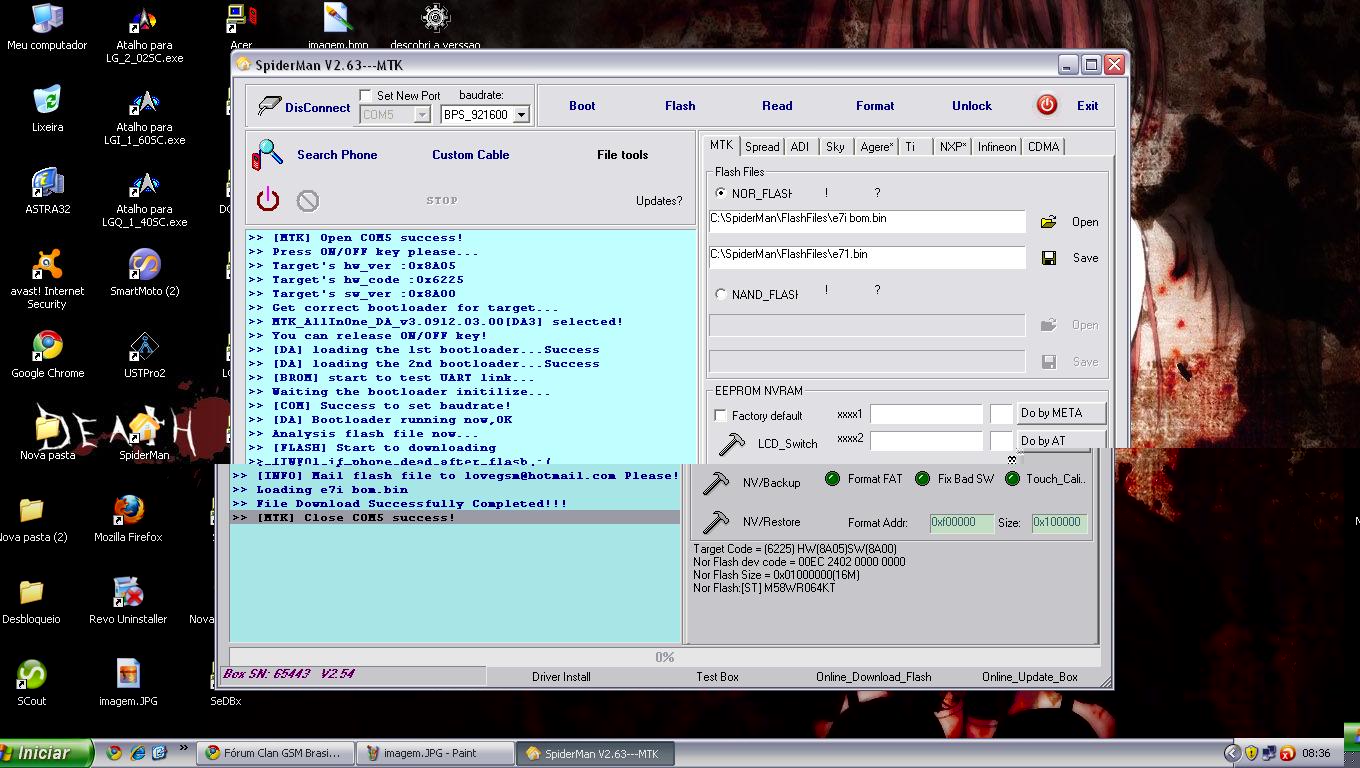
Task: Click the DisConnect cable icon
Action: pos(269,105)
